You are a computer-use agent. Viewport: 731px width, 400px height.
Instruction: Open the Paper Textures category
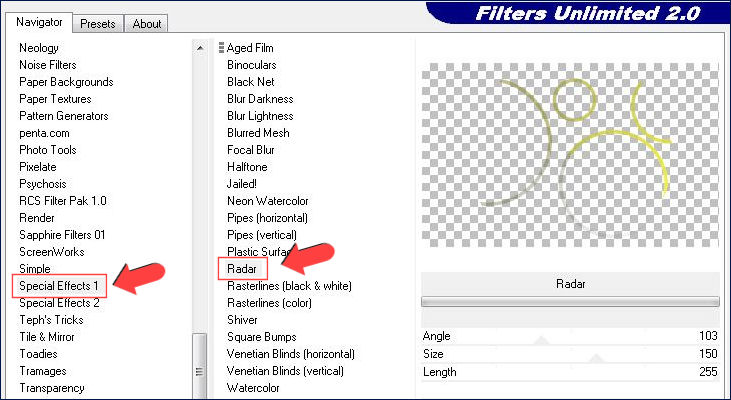click(x=55, y=99)
